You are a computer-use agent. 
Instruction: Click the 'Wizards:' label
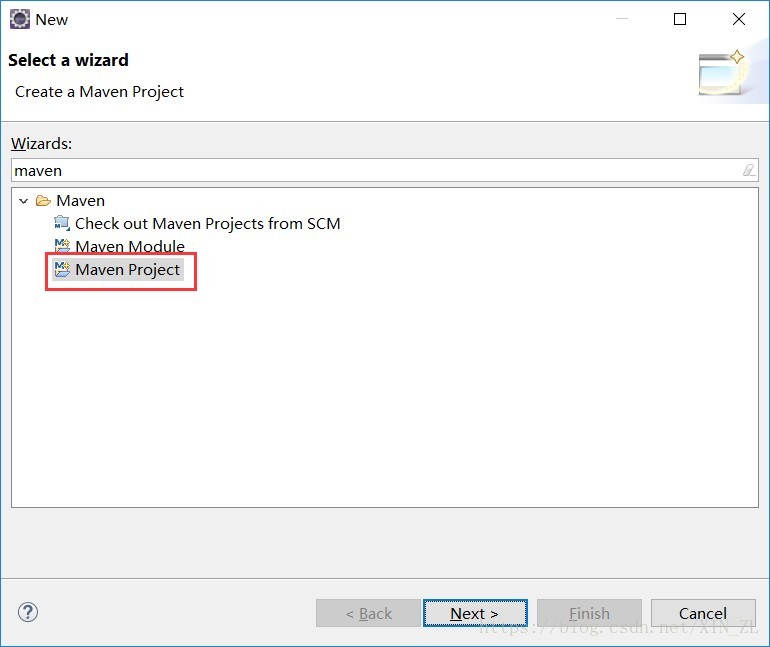click(x=41, y=143)
